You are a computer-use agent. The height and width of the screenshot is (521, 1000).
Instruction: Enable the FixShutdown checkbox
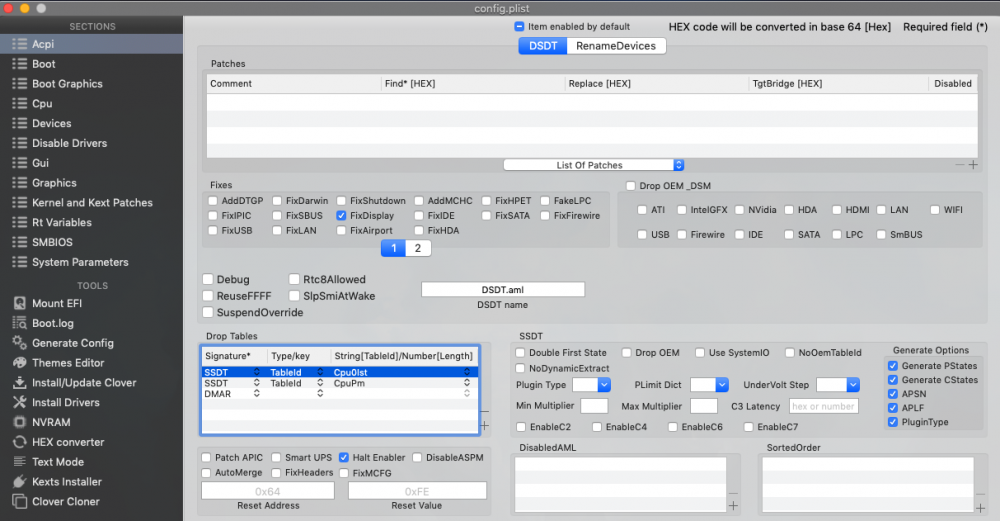click(x=341, y=201)
